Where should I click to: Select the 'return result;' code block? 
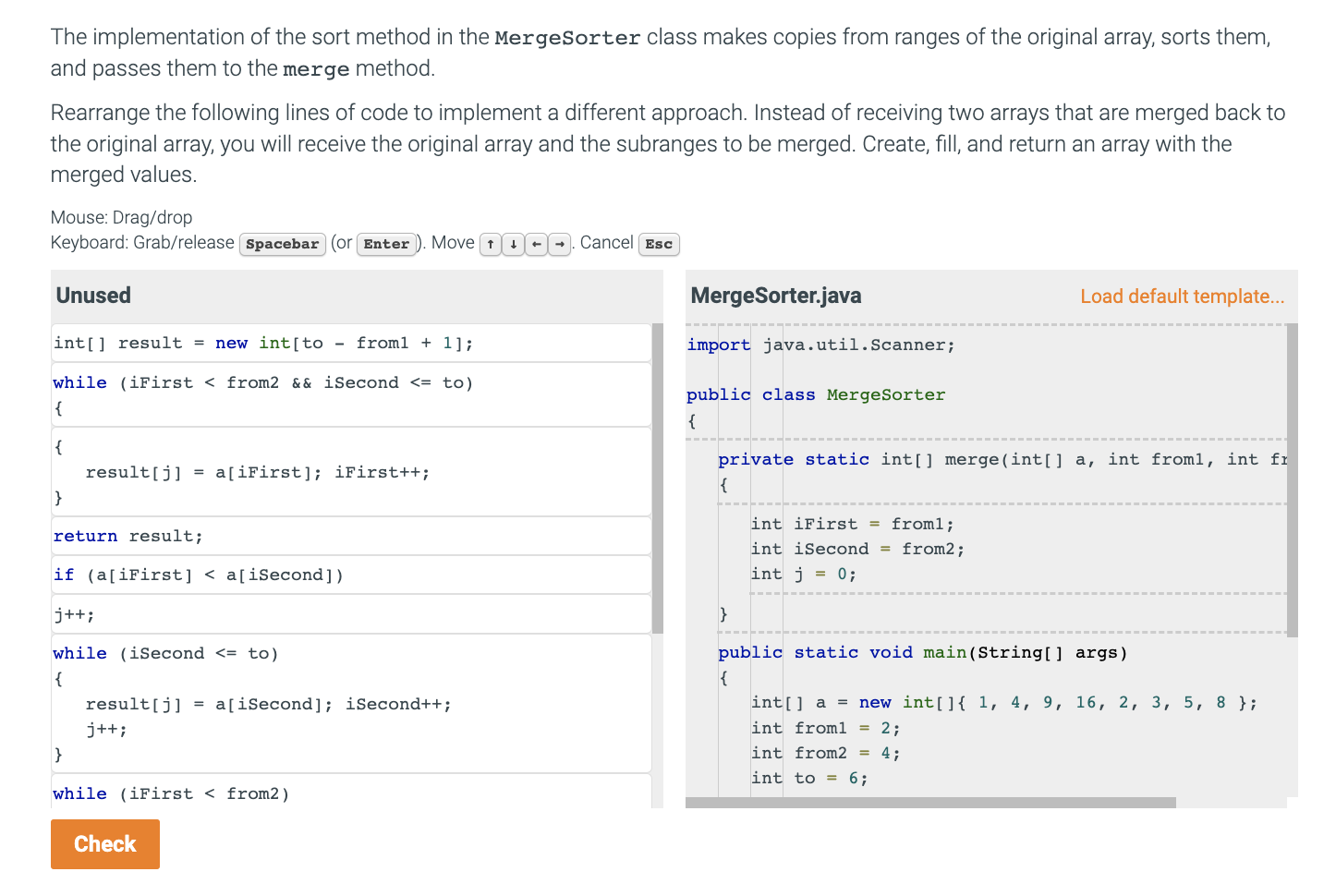[352, 536]
